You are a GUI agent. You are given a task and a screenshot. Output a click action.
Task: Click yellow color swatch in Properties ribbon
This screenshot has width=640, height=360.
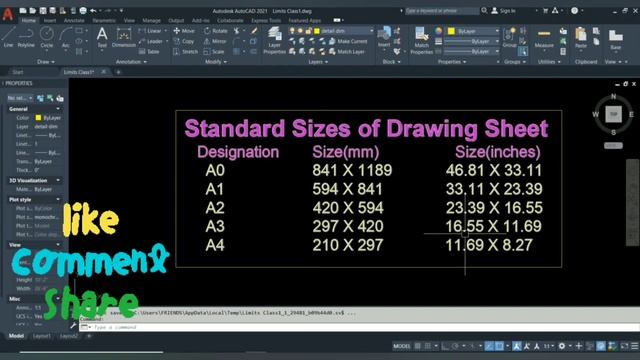(451, 31)
